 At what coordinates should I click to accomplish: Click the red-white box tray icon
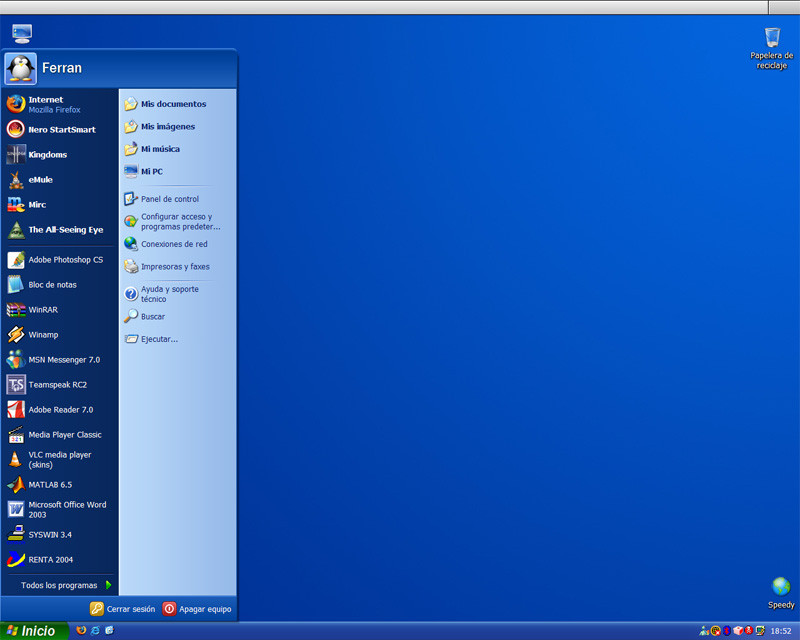pyautogui.click(x=738, y=631)
